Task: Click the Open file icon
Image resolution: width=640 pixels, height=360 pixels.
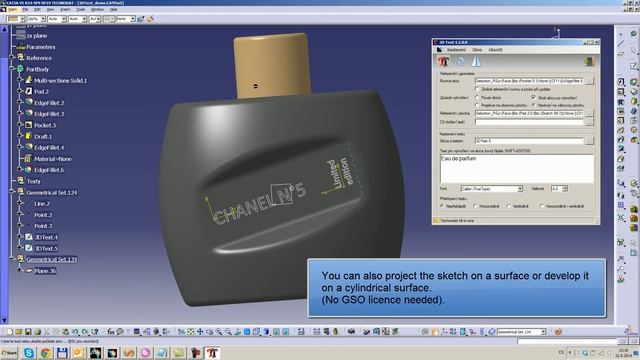Action: coord(19,332)
